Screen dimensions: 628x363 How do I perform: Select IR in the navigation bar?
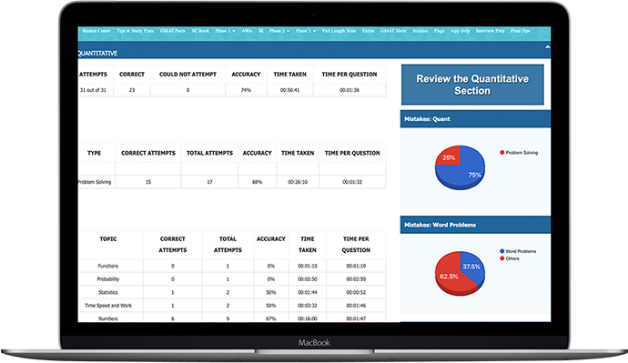[x=261, y=31]
